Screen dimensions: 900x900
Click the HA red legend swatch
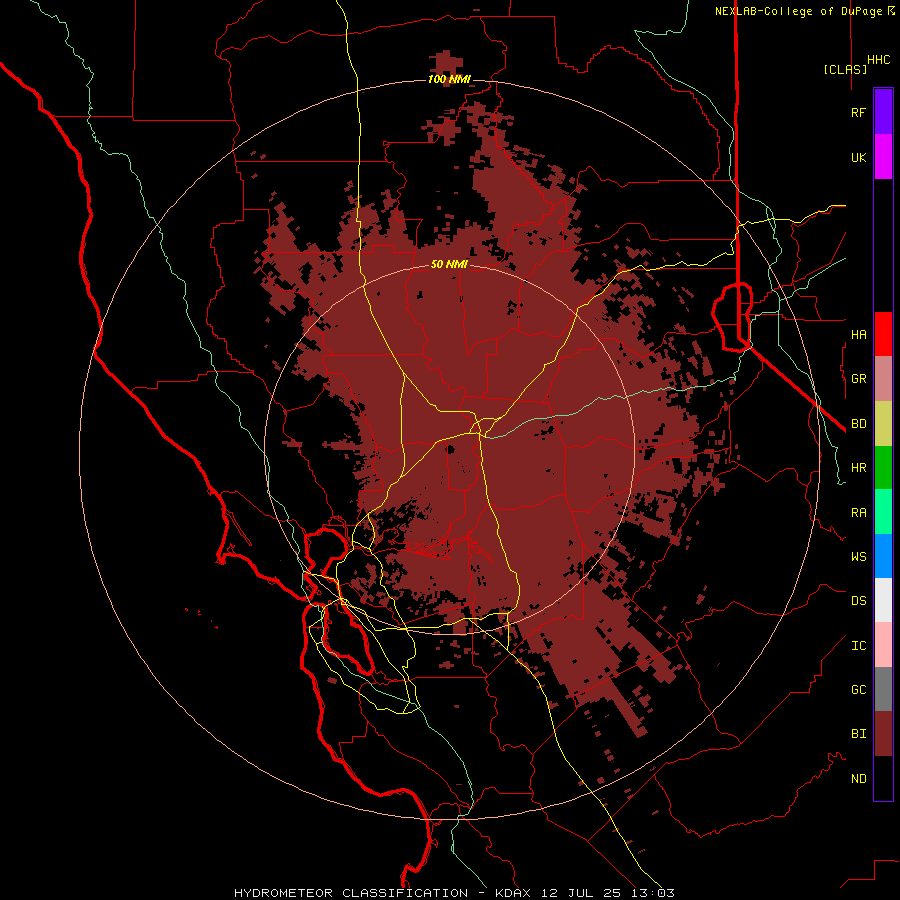coord(883,334)
